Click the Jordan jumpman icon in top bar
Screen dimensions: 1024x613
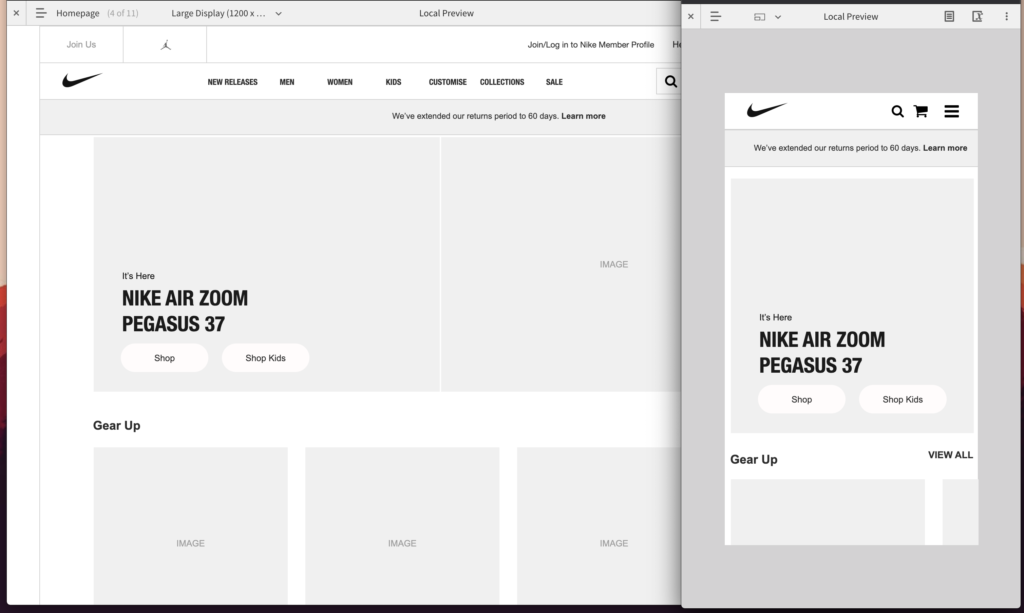click(x=165, y=45)
